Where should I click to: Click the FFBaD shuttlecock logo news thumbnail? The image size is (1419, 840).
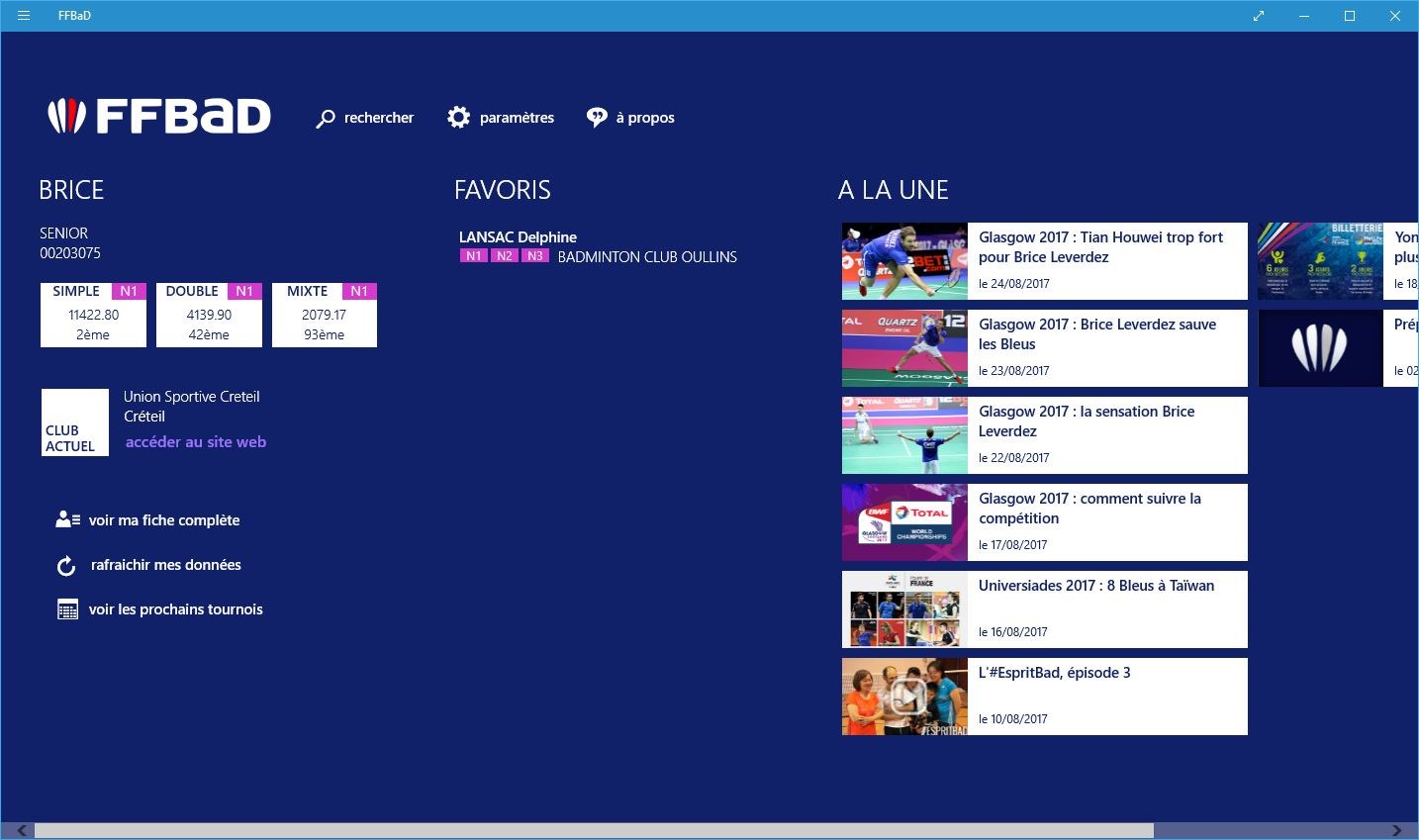[1320, 348]
